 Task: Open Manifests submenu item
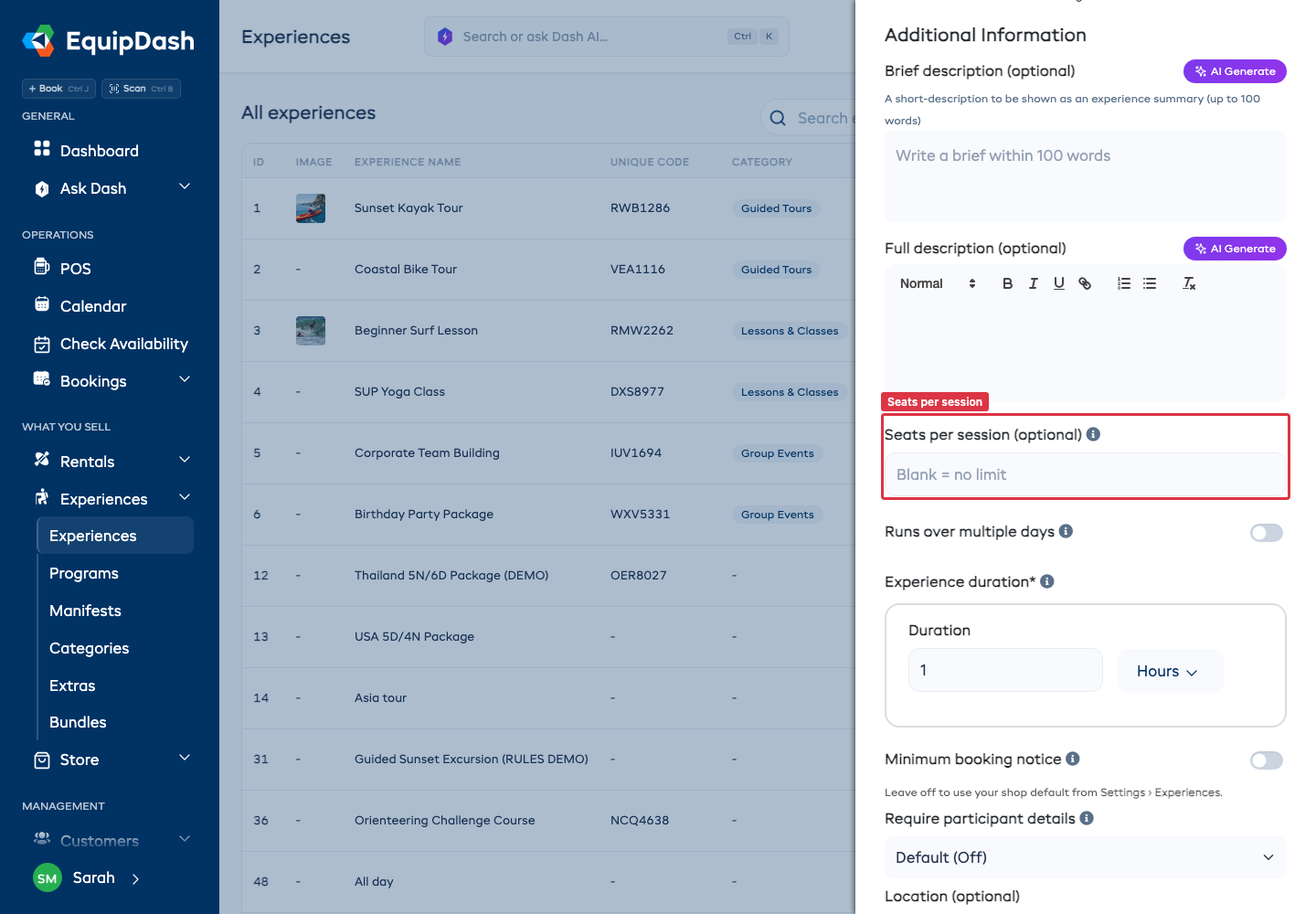point(85,611)
